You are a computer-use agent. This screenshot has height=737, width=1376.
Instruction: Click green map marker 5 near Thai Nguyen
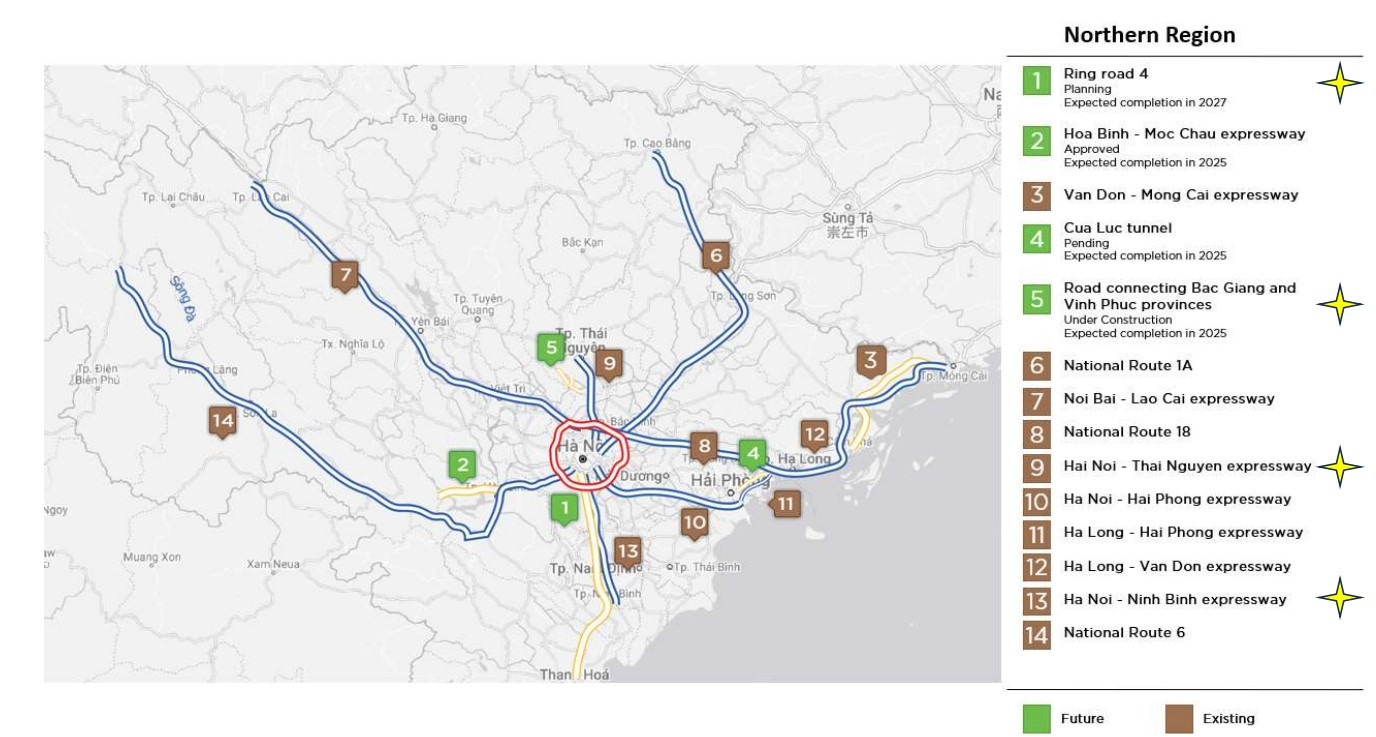point(549,348)
